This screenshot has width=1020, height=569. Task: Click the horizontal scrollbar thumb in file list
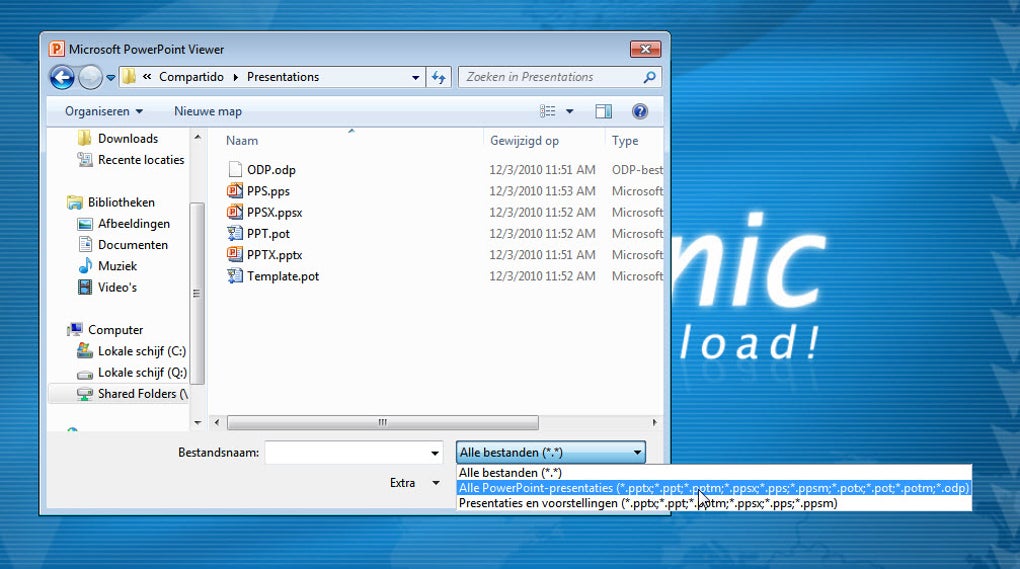[382, 423]
